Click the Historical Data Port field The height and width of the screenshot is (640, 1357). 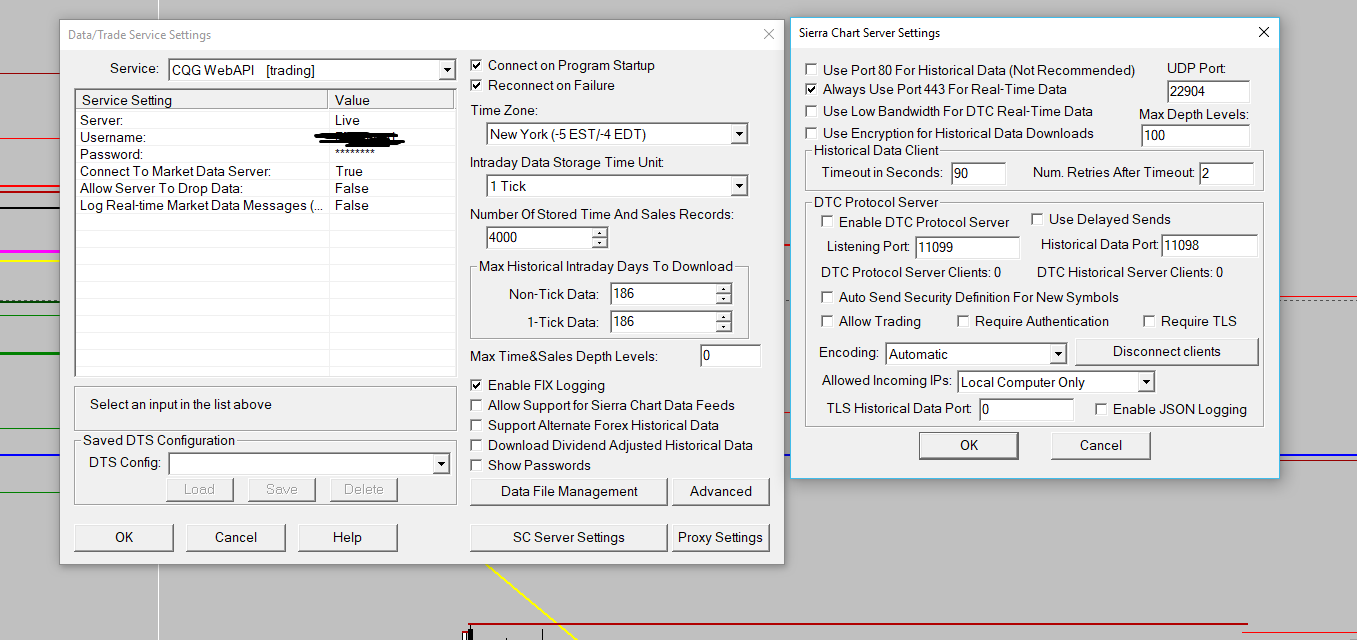tap(1209, 245)
